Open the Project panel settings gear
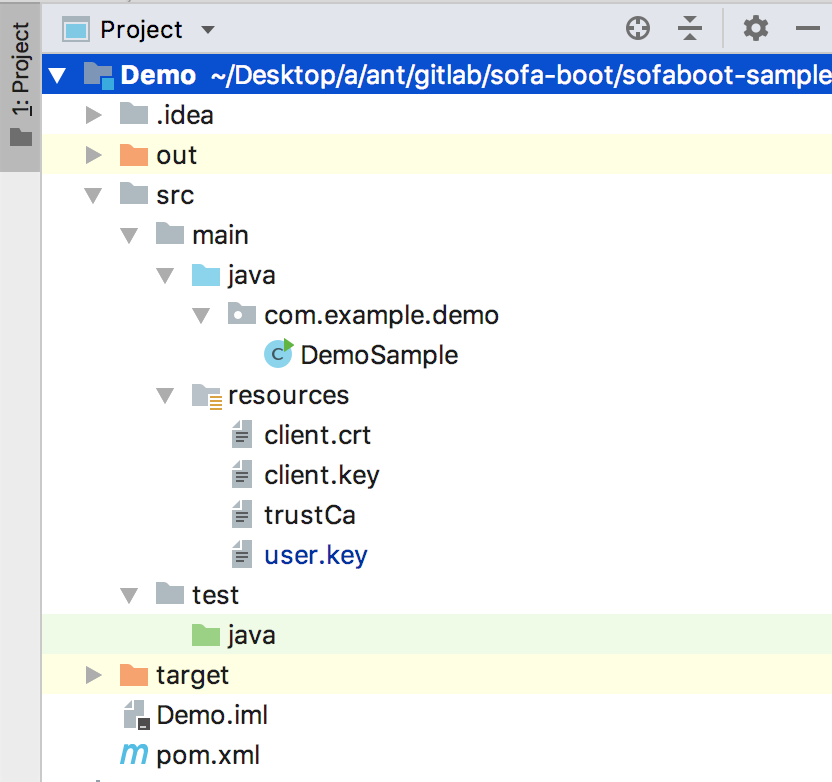This screenshot has height=782, width=832. point(755,28)
